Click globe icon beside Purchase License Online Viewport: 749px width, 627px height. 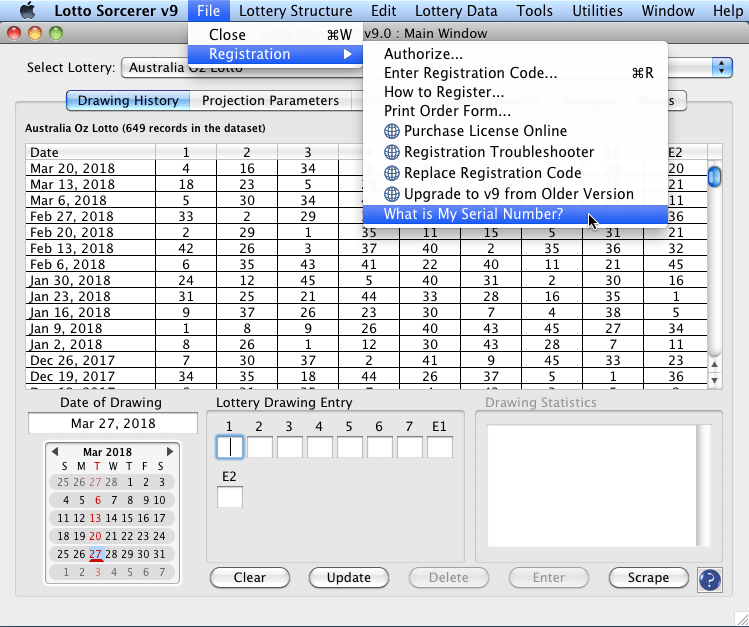coord(392,131)
